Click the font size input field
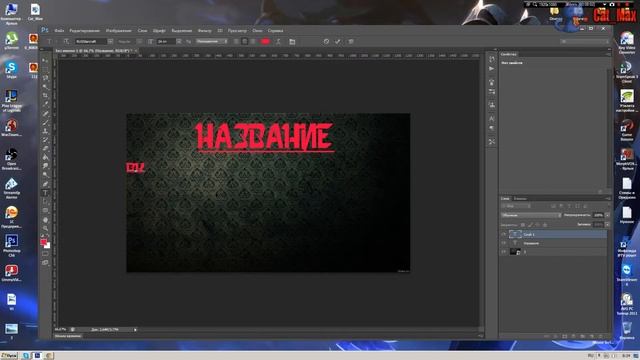 pos(167,41)
